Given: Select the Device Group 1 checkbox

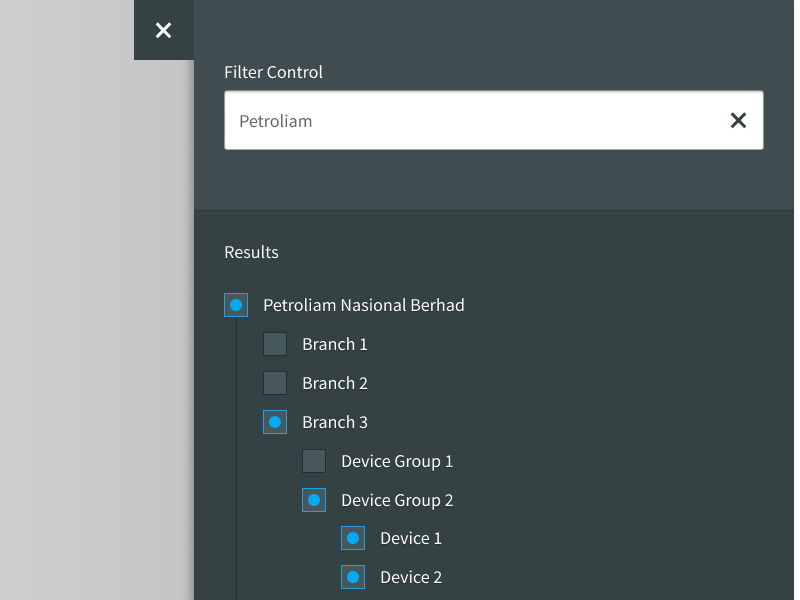Looking at the screenshot, I should click(314, 461).
